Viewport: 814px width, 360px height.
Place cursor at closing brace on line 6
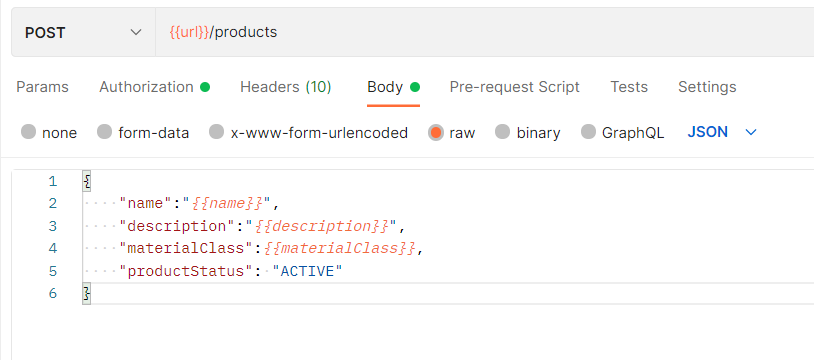click(x=87, y=294)
